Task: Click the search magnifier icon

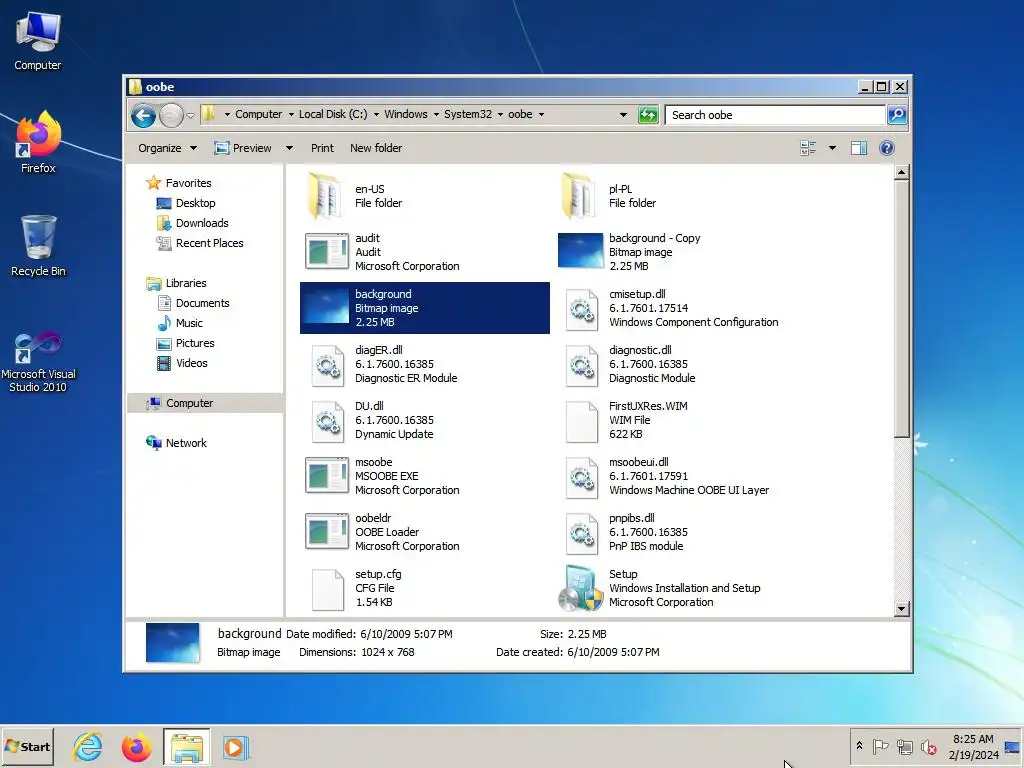Action: pyautogui.click(x=897, y=115)
